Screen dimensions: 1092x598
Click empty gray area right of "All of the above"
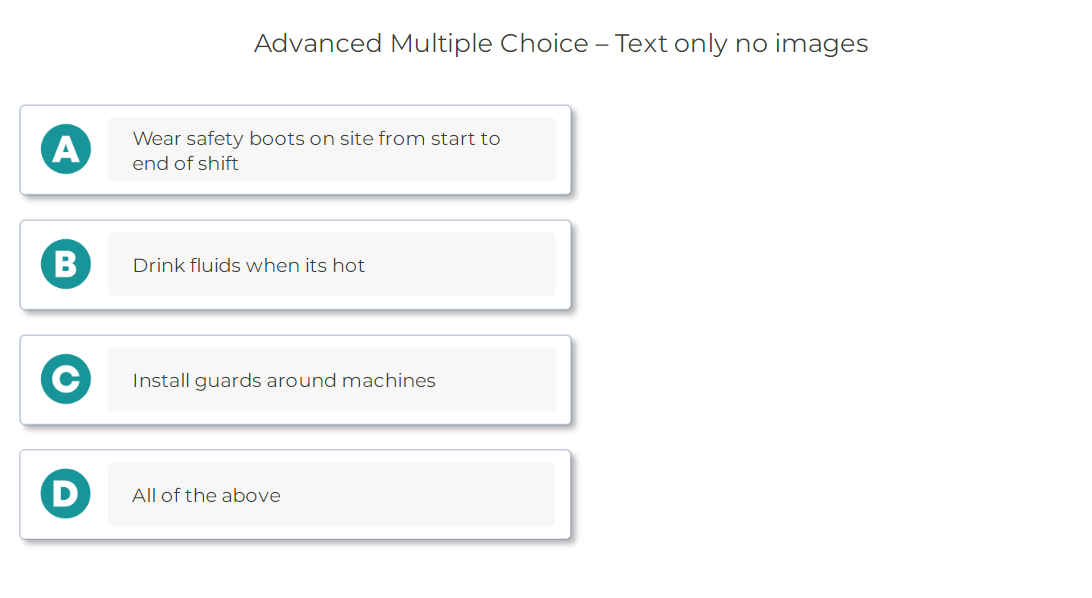click(x=420, y=495)
